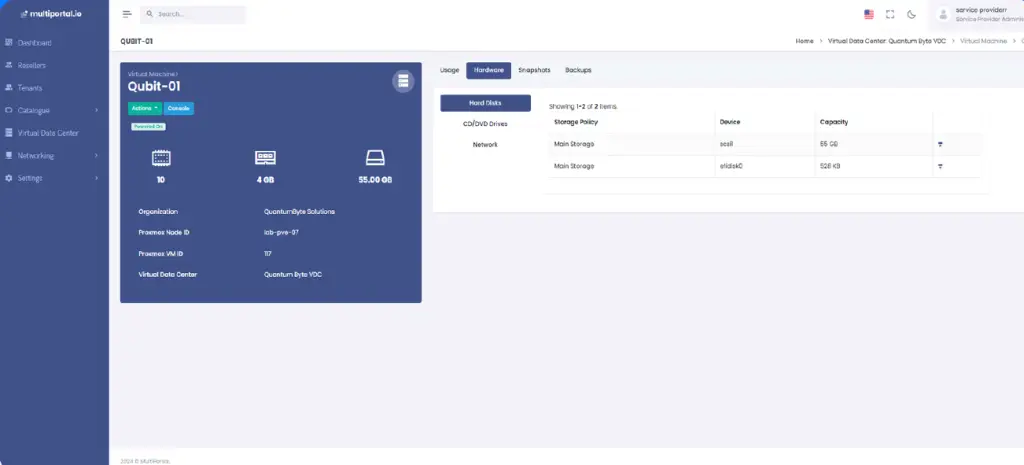Click the hamburger menu toggle icon

click(127, 14)
